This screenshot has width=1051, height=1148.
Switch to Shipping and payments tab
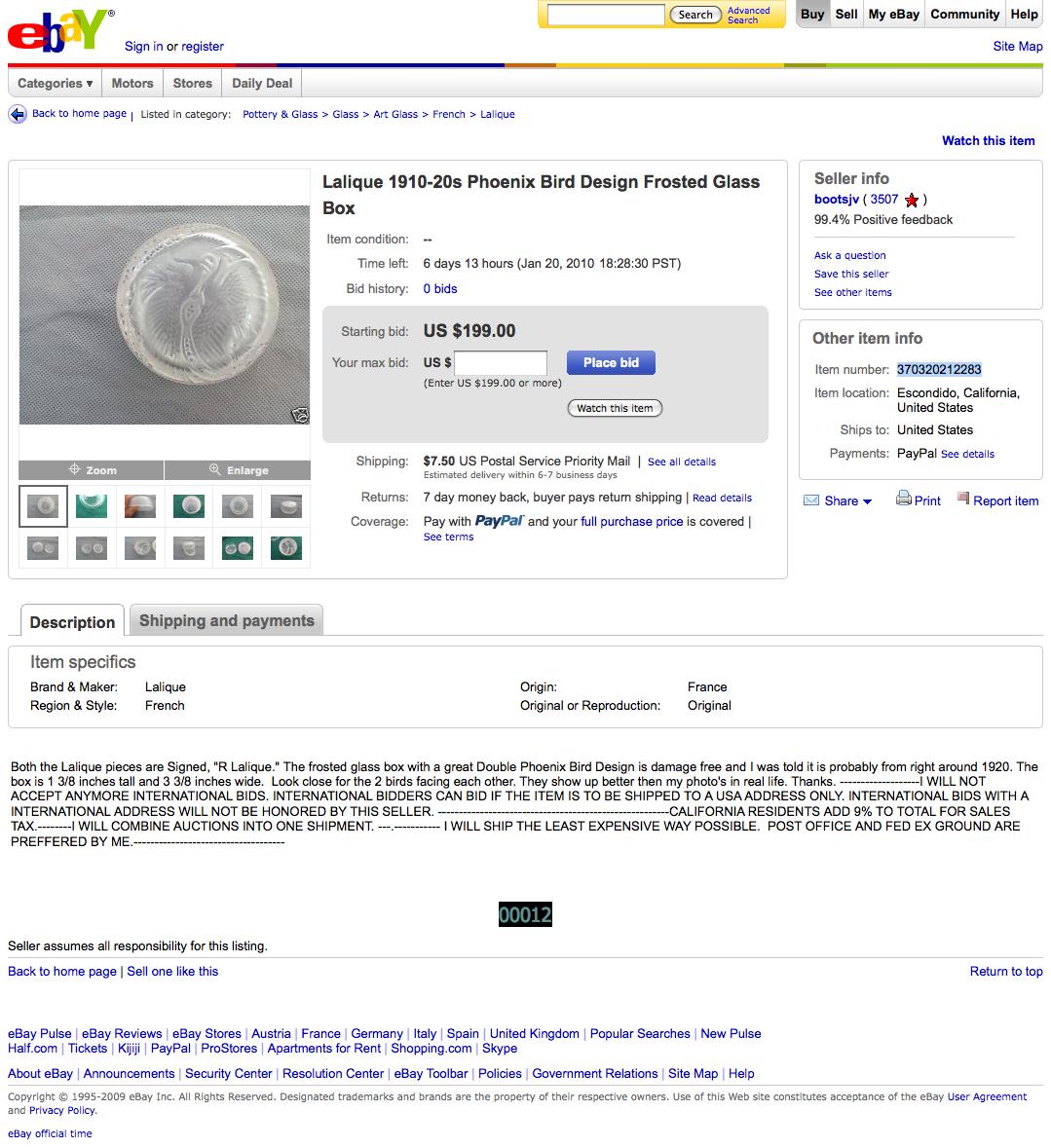pos(226,621)
